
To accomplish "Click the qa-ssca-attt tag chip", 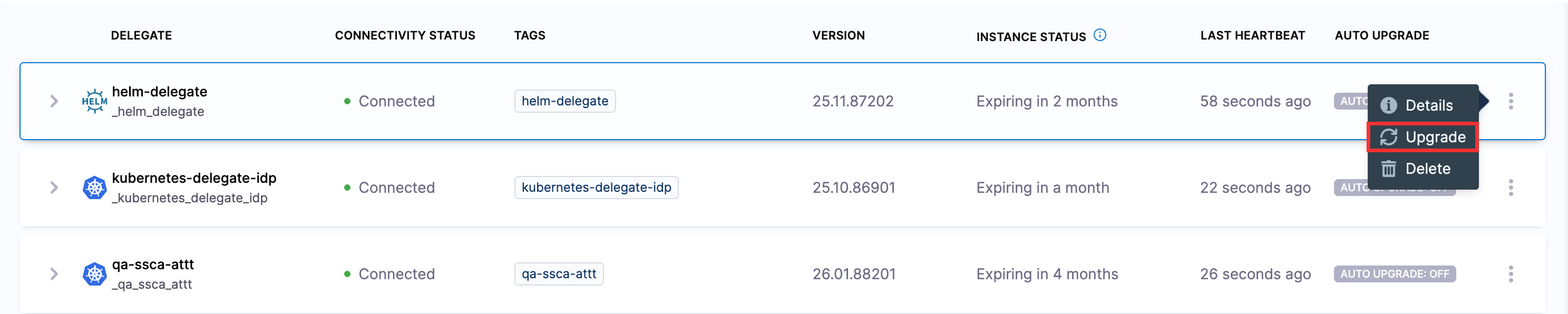I will coord(559,274).
